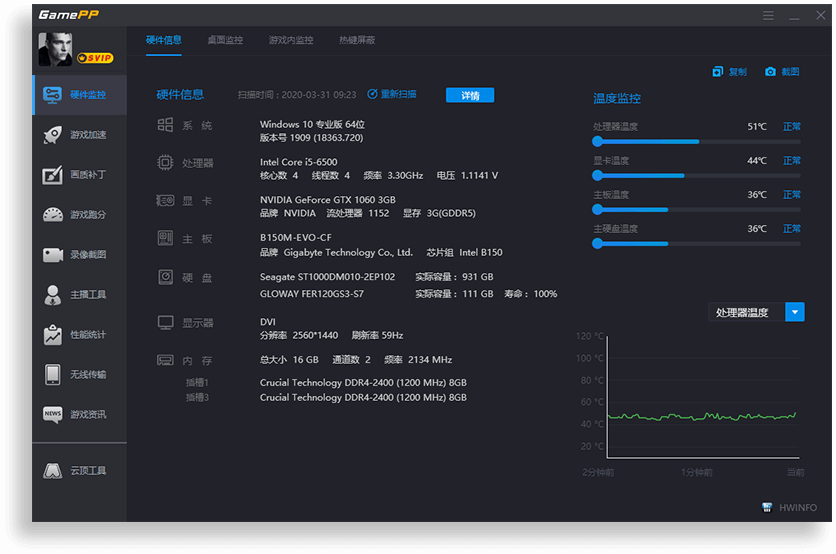Click the SVIP badge
The width and height of the screenshot is (836, 554).
click(x=95, y=58)
